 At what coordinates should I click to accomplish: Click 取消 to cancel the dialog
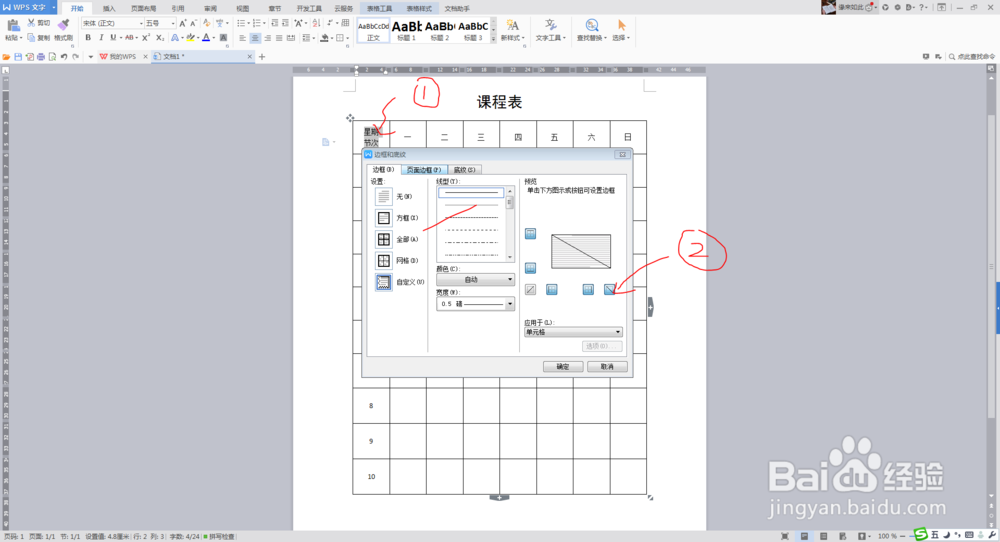(607, 367)
